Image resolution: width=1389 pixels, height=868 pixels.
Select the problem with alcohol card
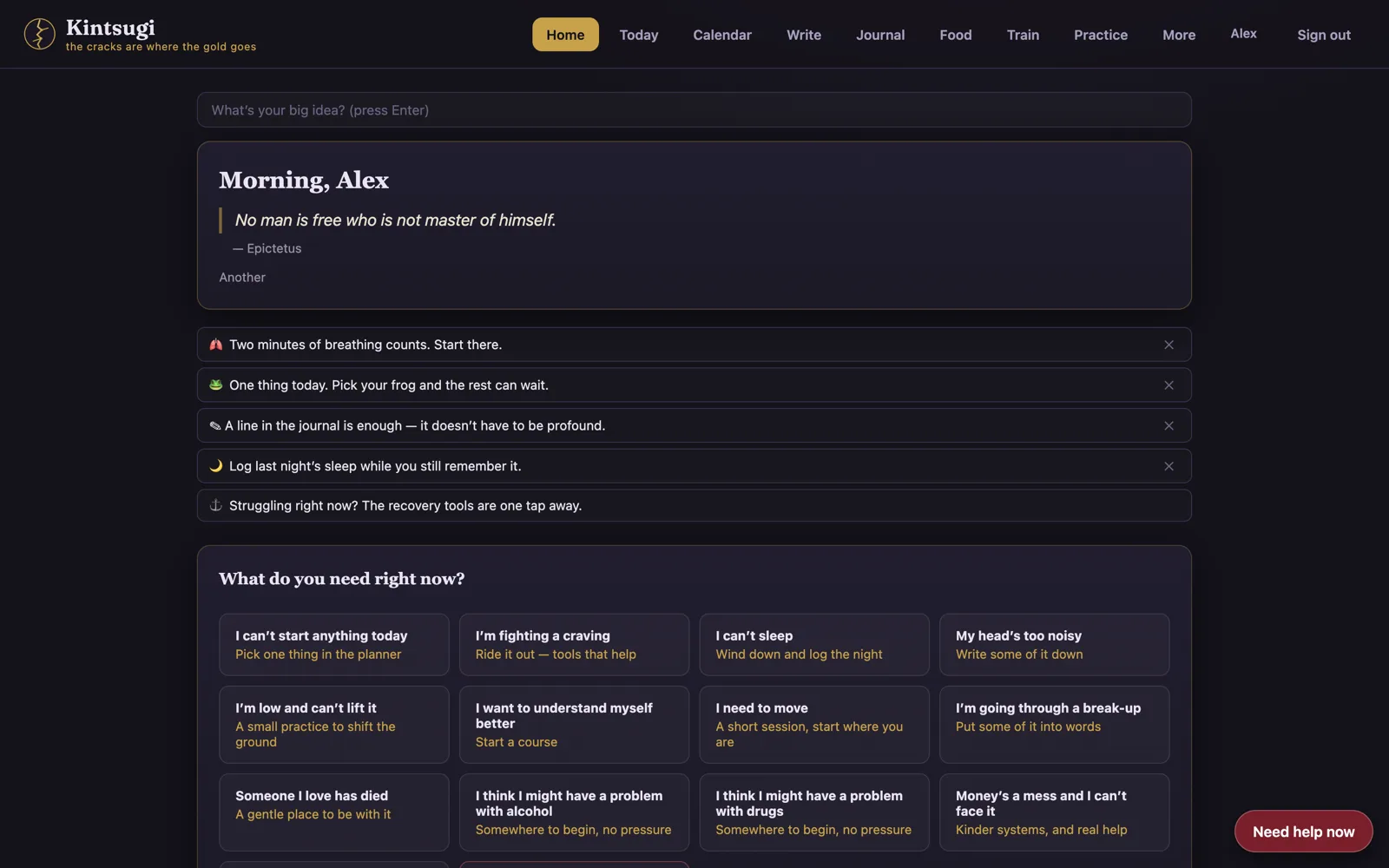click(x=574, y=812)
